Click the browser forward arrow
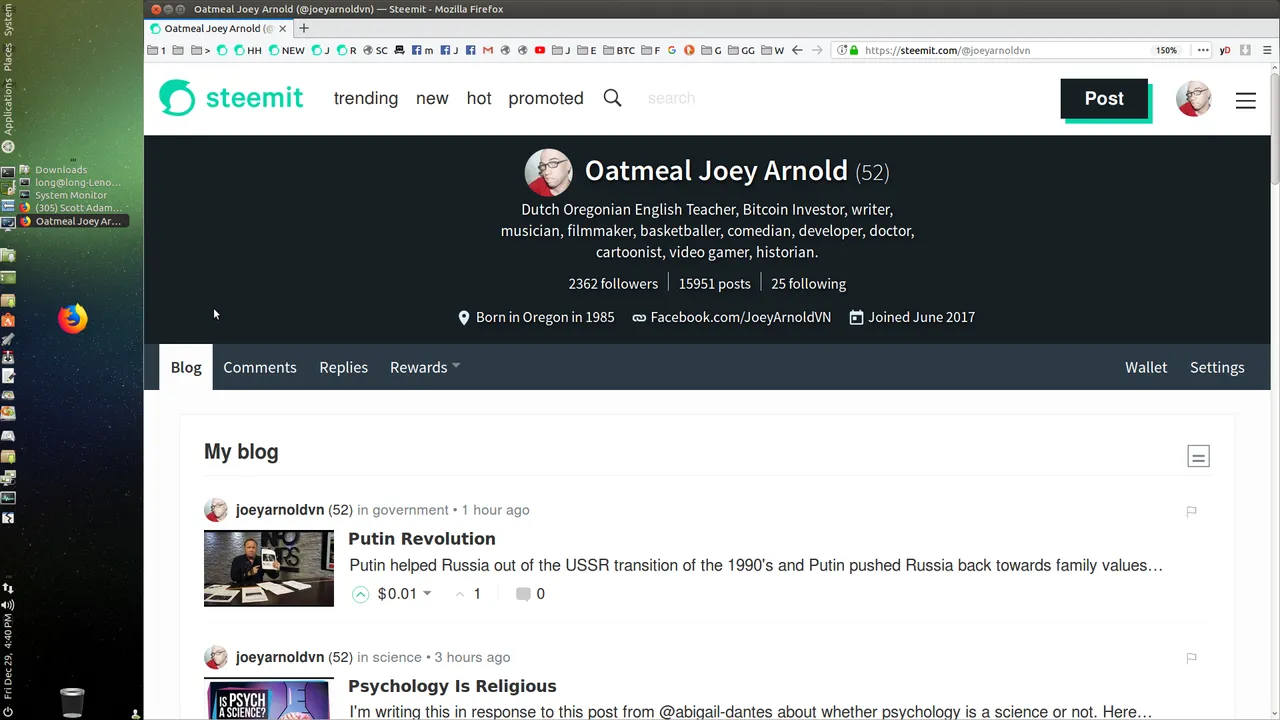Viewport: 1280px width, 720px height. click(817, 50)
